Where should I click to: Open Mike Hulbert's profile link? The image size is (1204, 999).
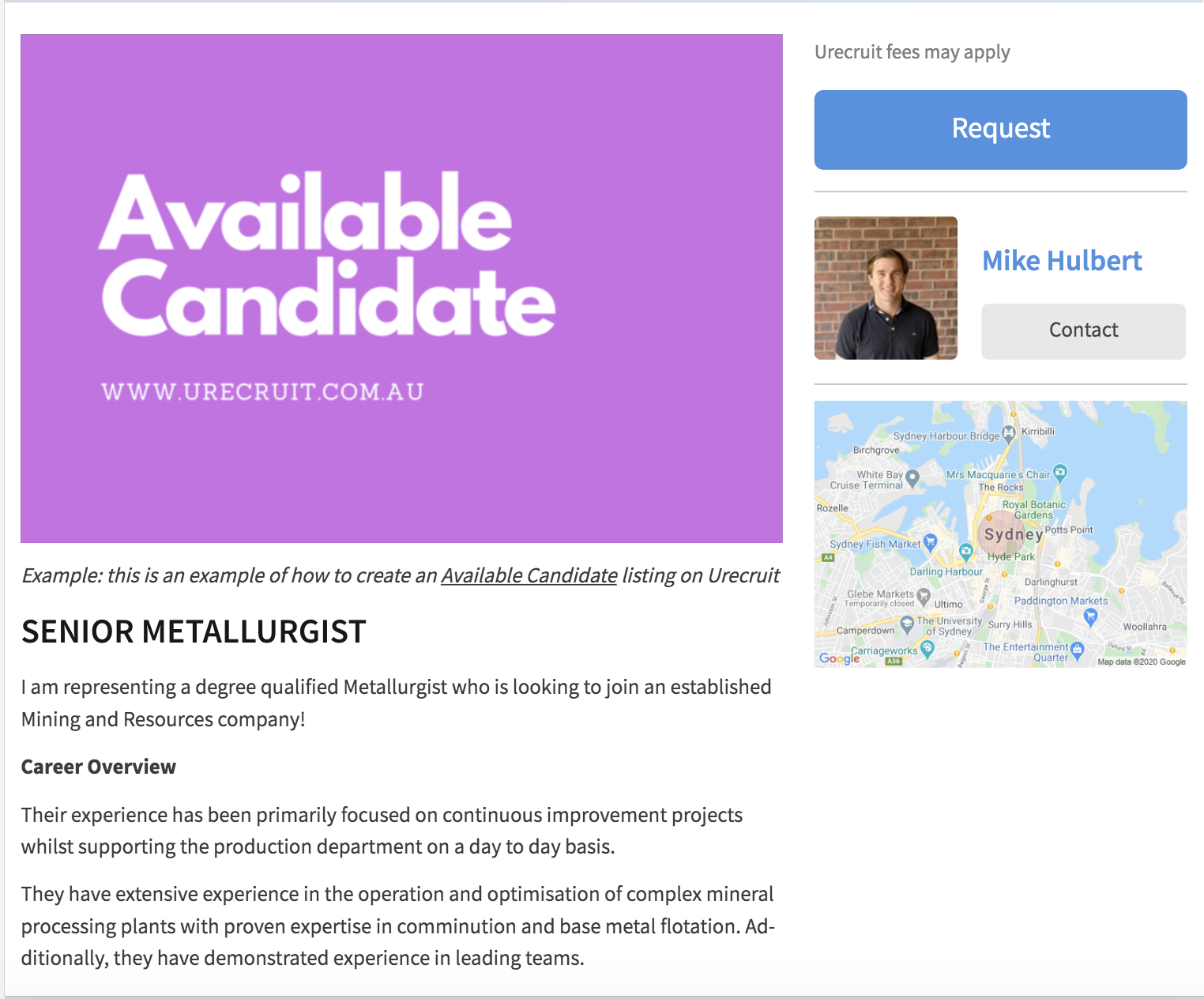(x=1062, y=260)
